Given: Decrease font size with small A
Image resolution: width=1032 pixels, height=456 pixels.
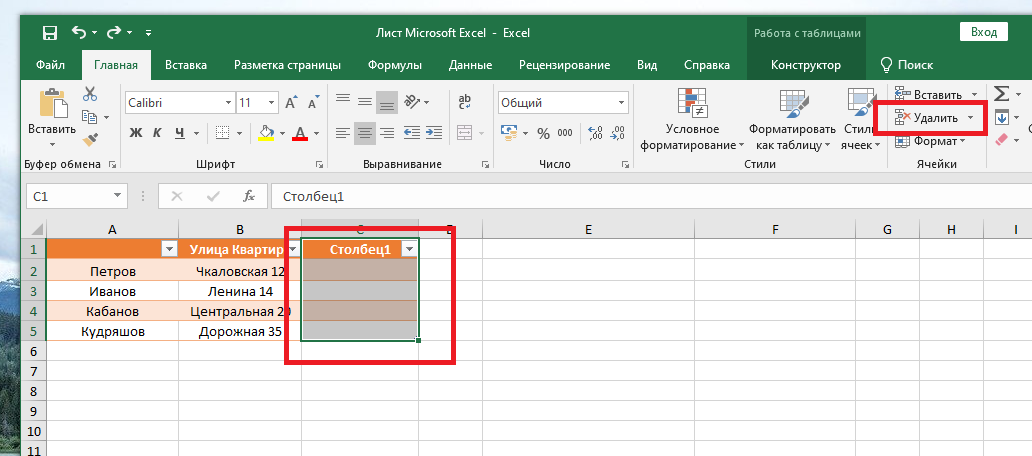Looking at the screenshot, I should [x=313, y=103].
